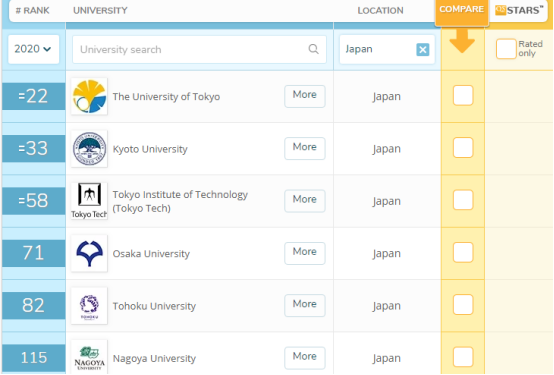Click the Tokyo Tech logo
Image resolution: width=554 pixels, height=375 pixels.
(89, 200)
